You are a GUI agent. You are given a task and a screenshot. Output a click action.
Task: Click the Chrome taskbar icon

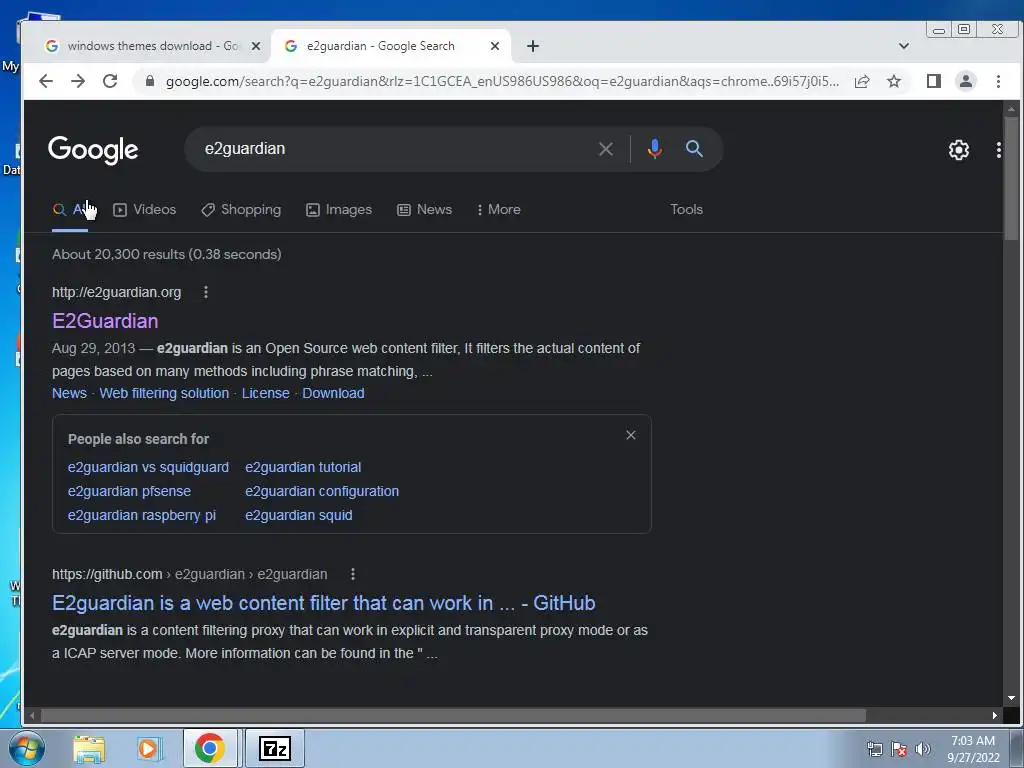pyautogui.click(x=210, y=748)
